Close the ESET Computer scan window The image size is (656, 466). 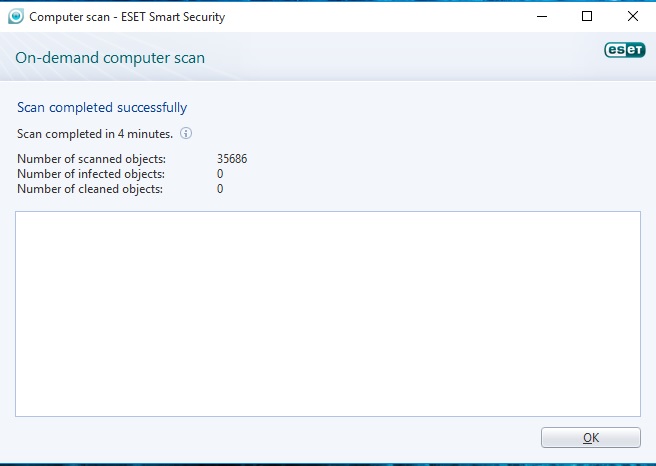[x=632, y=17]
